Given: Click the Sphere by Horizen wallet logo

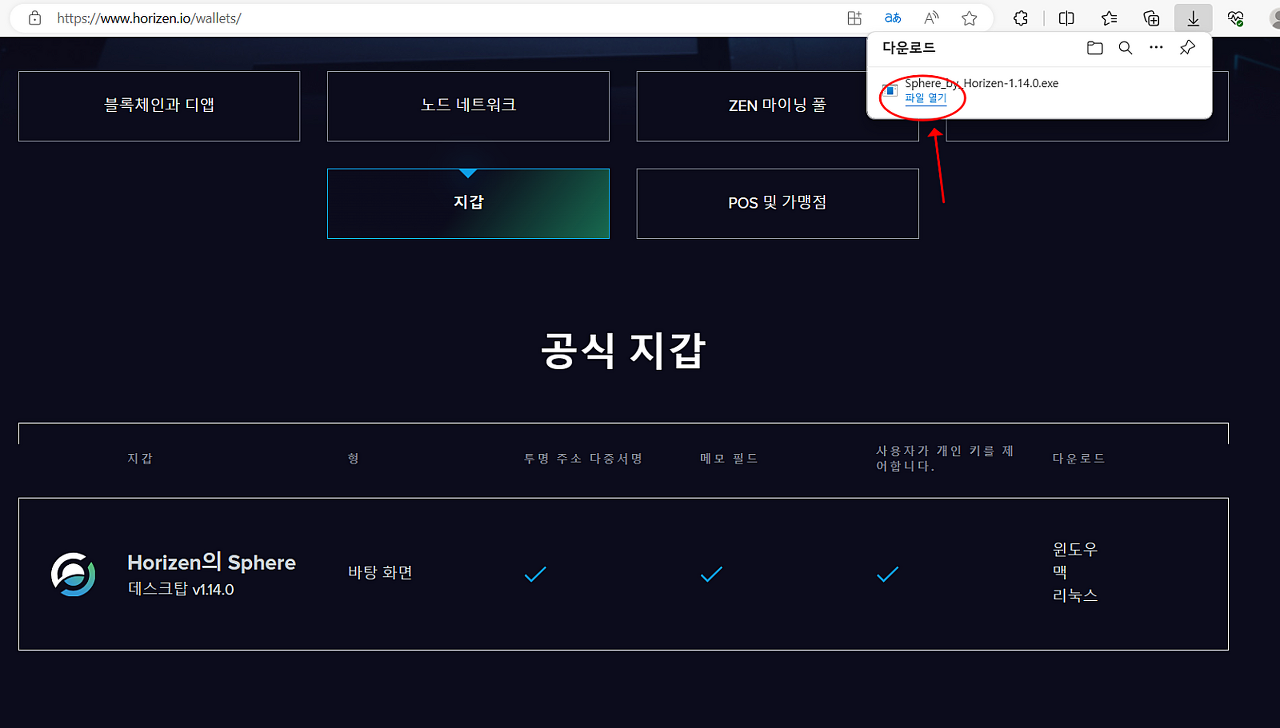Looking at the screenshot, I should point(72,573).
